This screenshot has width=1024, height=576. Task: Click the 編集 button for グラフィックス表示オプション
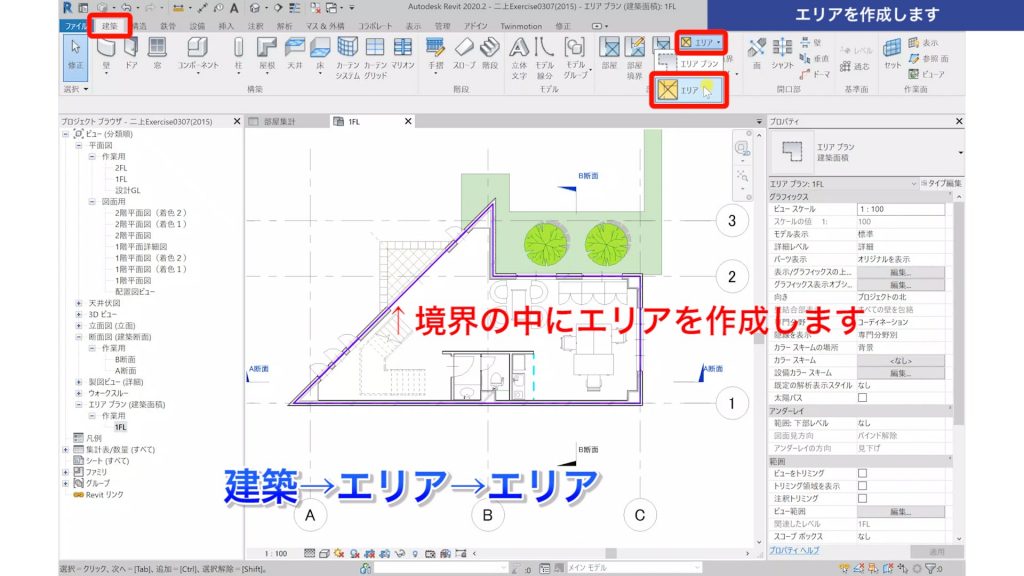[899, 285]
